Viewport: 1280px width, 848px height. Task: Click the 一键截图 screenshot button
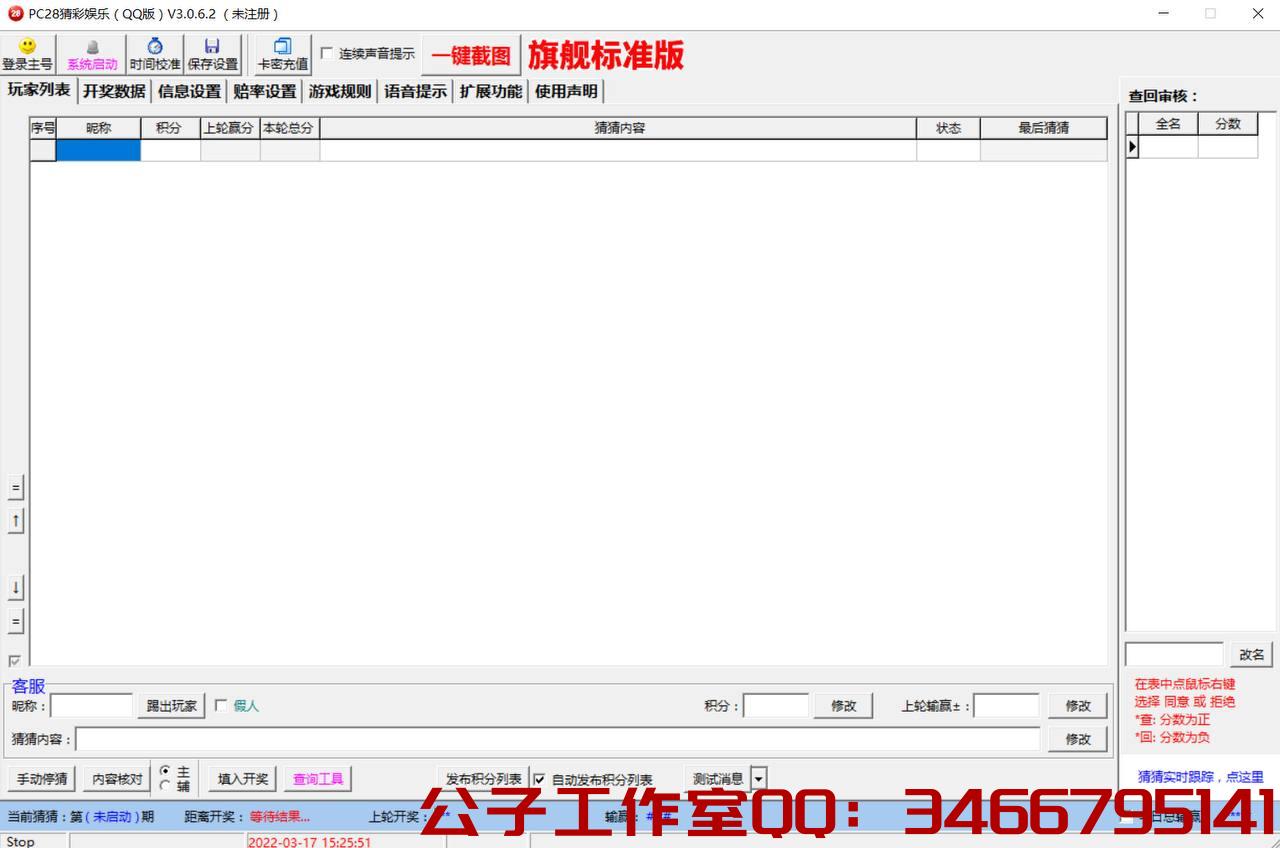point(471,55)
